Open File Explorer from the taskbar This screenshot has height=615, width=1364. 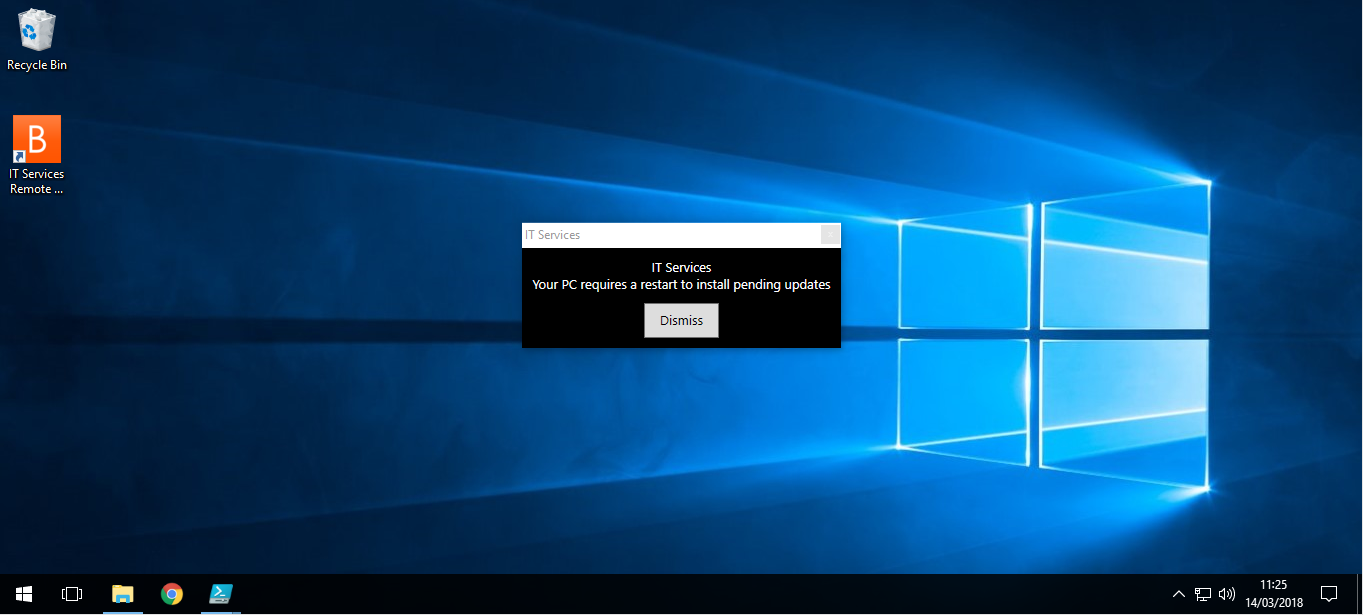point(122,594)
